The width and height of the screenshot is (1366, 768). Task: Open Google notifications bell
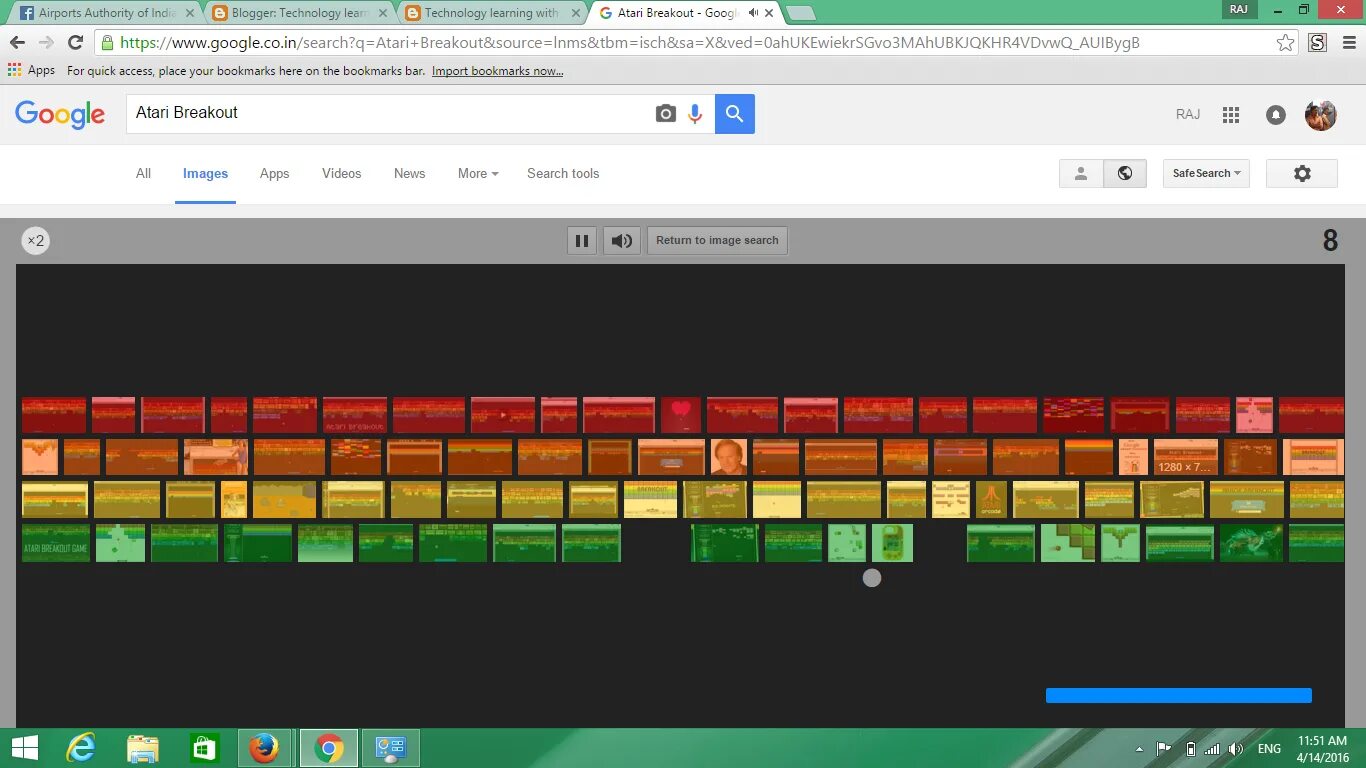click(1276, 115)
